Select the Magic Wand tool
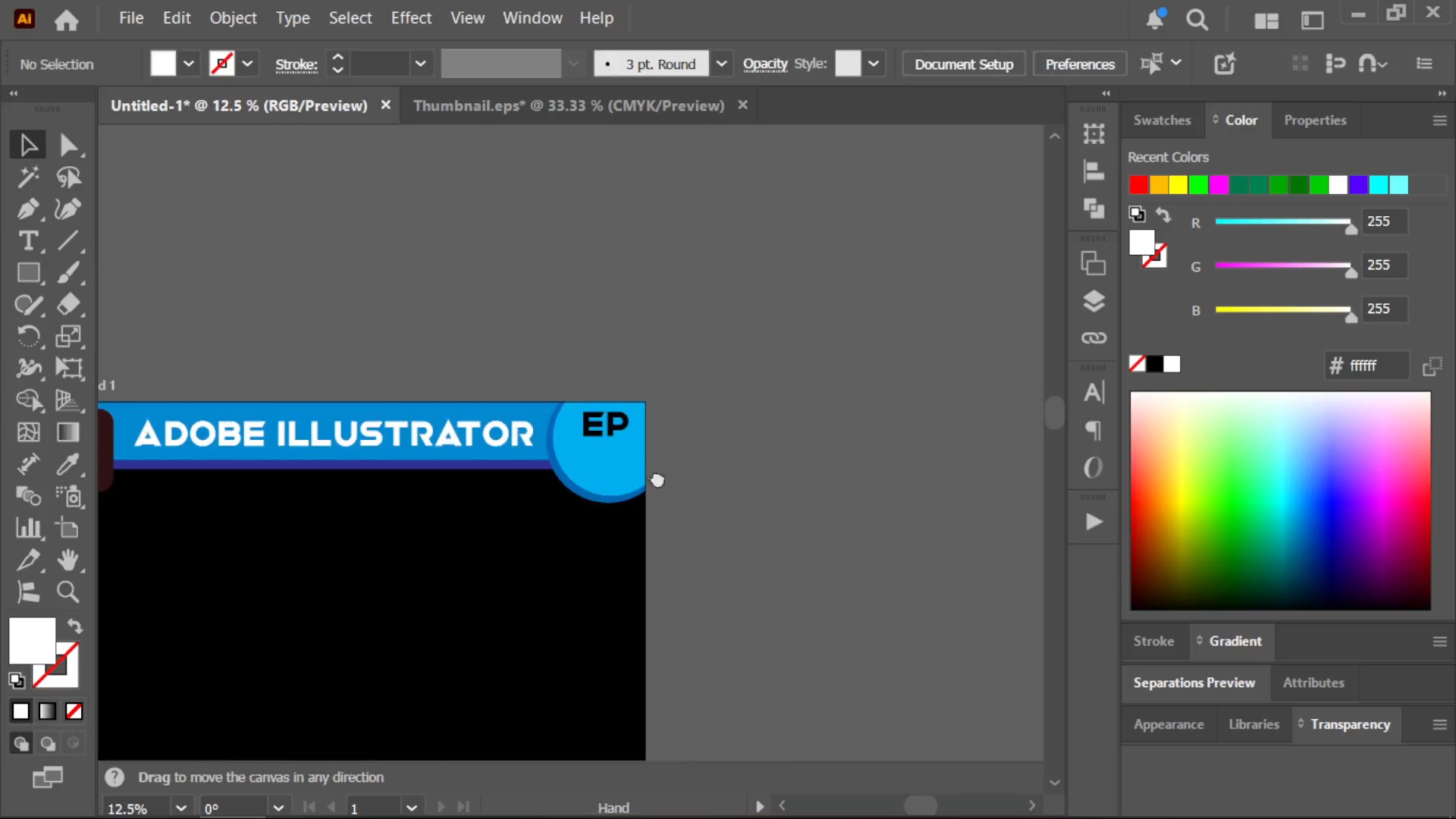 [x=28, y=177]
